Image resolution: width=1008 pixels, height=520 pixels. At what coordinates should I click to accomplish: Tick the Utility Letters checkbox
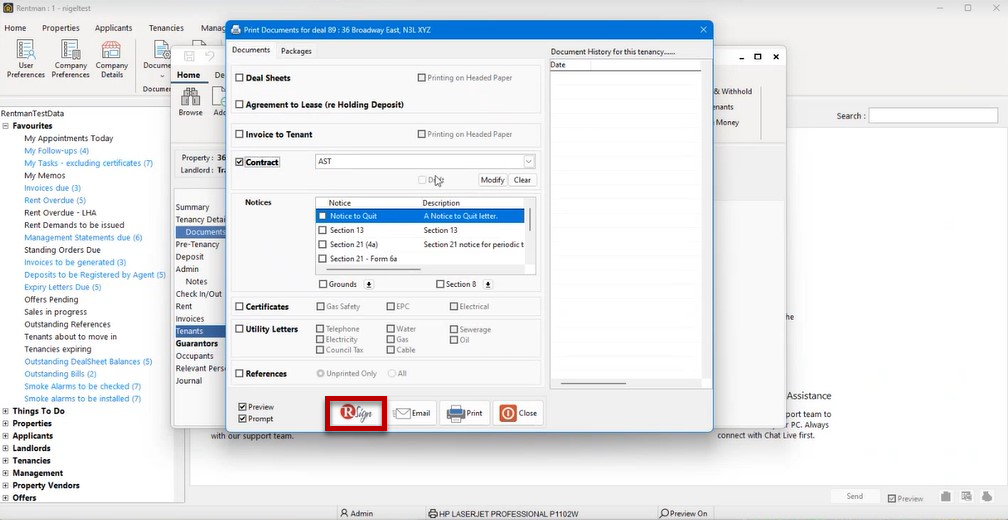pyautogui.click(x=239, y=329)
